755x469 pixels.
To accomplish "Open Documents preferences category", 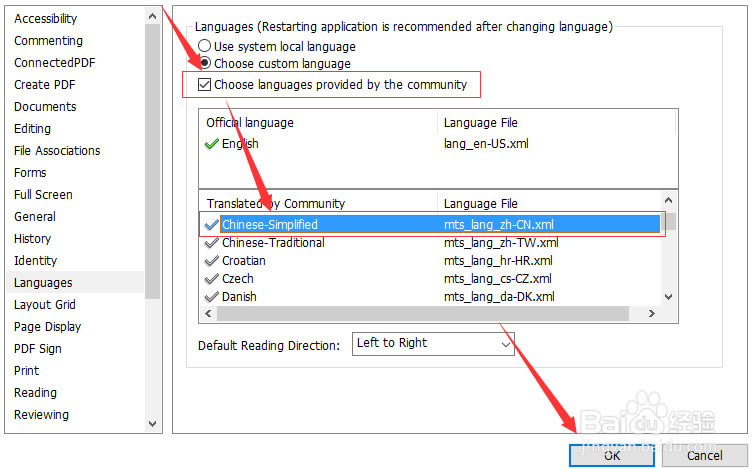I will coord(45,107).
